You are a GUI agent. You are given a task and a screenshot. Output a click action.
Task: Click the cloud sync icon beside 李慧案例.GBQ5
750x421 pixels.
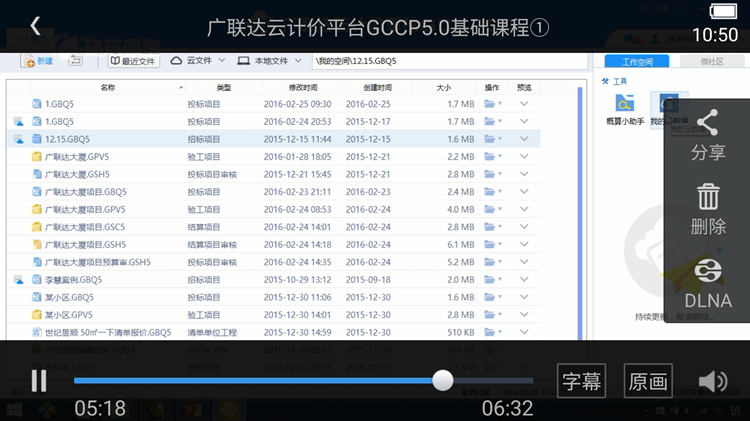coord(19,280)
